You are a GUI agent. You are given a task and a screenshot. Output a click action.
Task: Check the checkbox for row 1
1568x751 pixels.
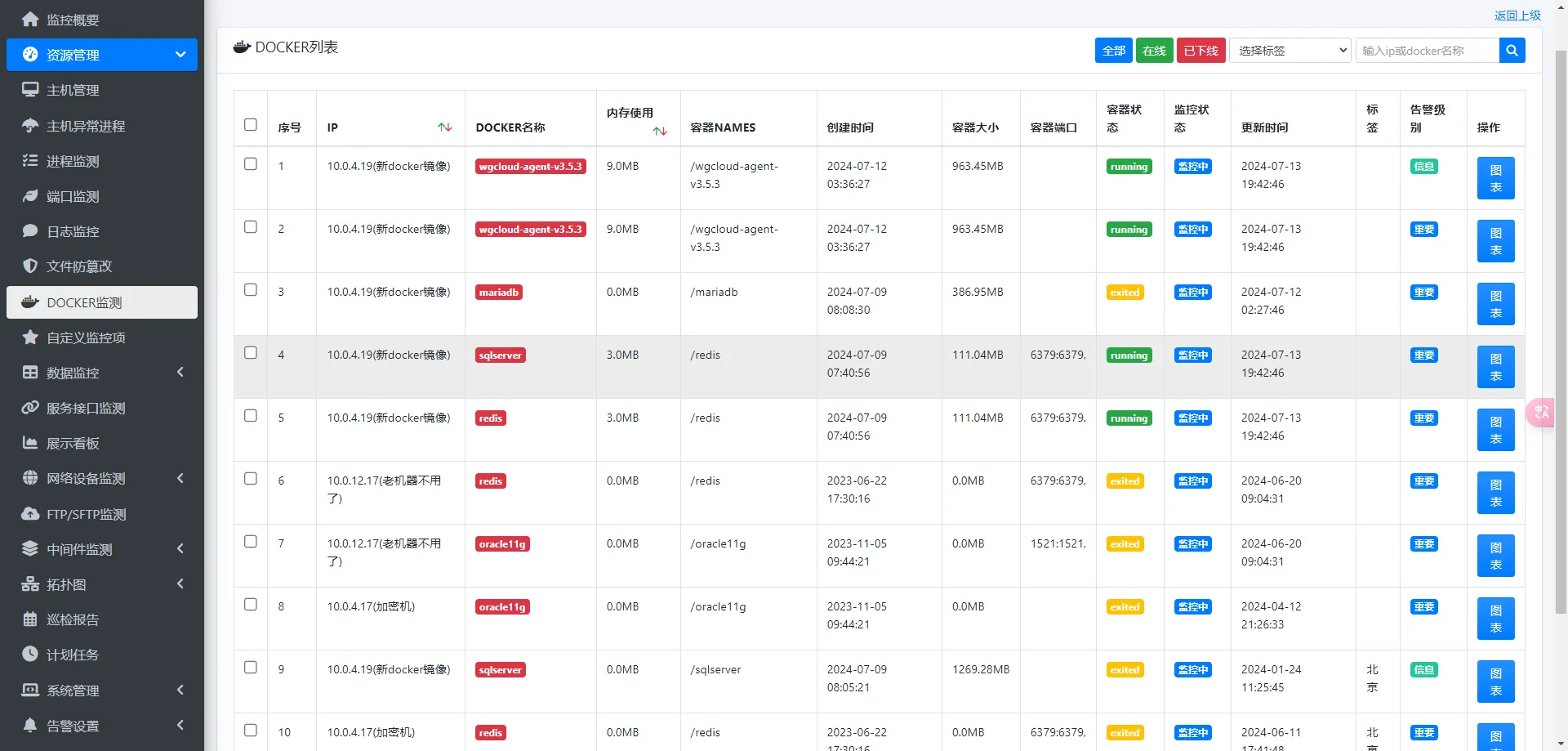pos(251,163)
